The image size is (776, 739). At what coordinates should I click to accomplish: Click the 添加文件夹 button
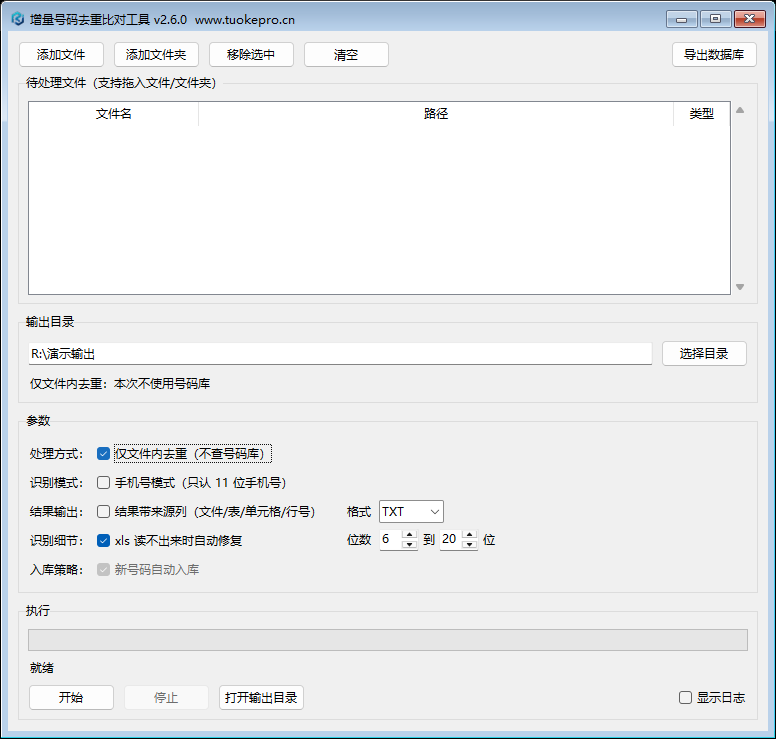[156, 54]
